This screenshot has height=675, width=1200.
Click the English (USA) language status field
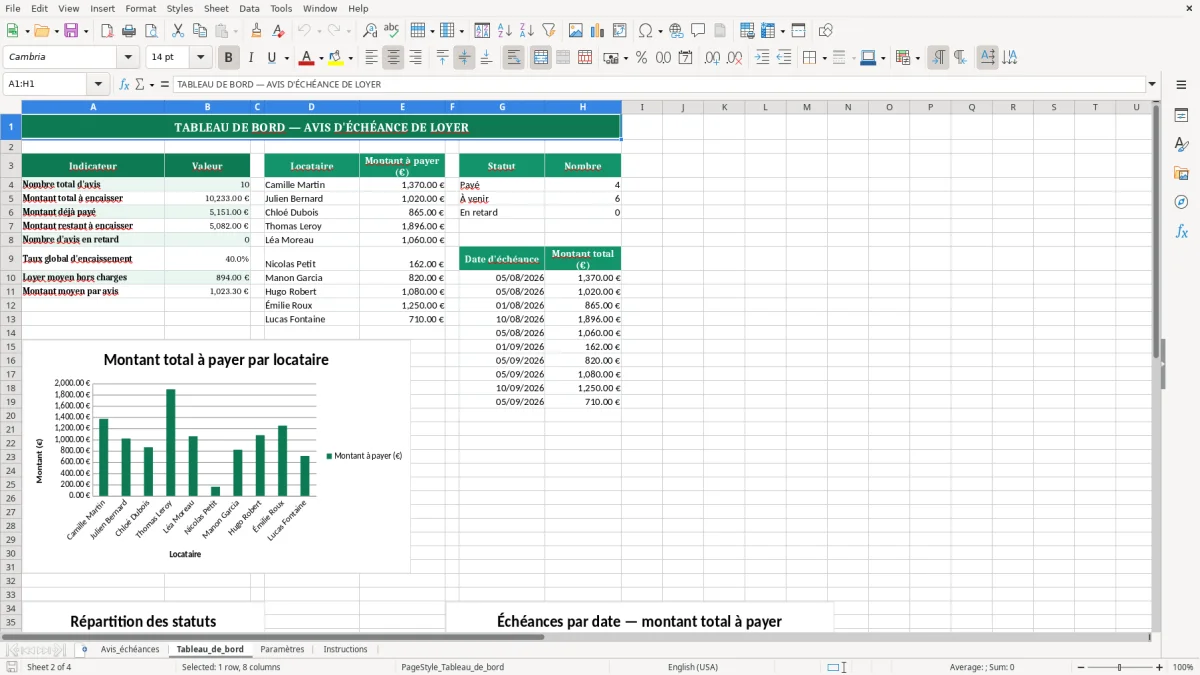693,667
